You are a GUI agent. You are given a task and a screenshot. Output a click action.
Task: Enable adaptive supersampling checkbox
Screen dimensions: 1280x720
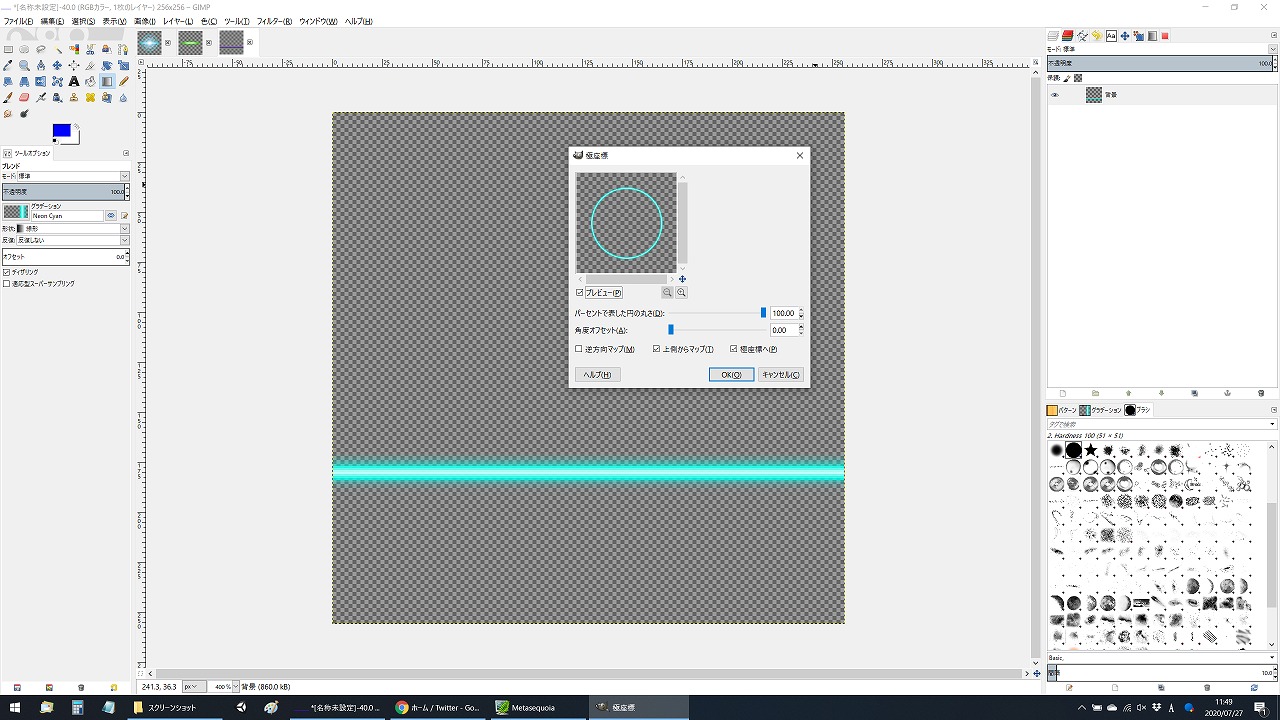coord(39,284)
